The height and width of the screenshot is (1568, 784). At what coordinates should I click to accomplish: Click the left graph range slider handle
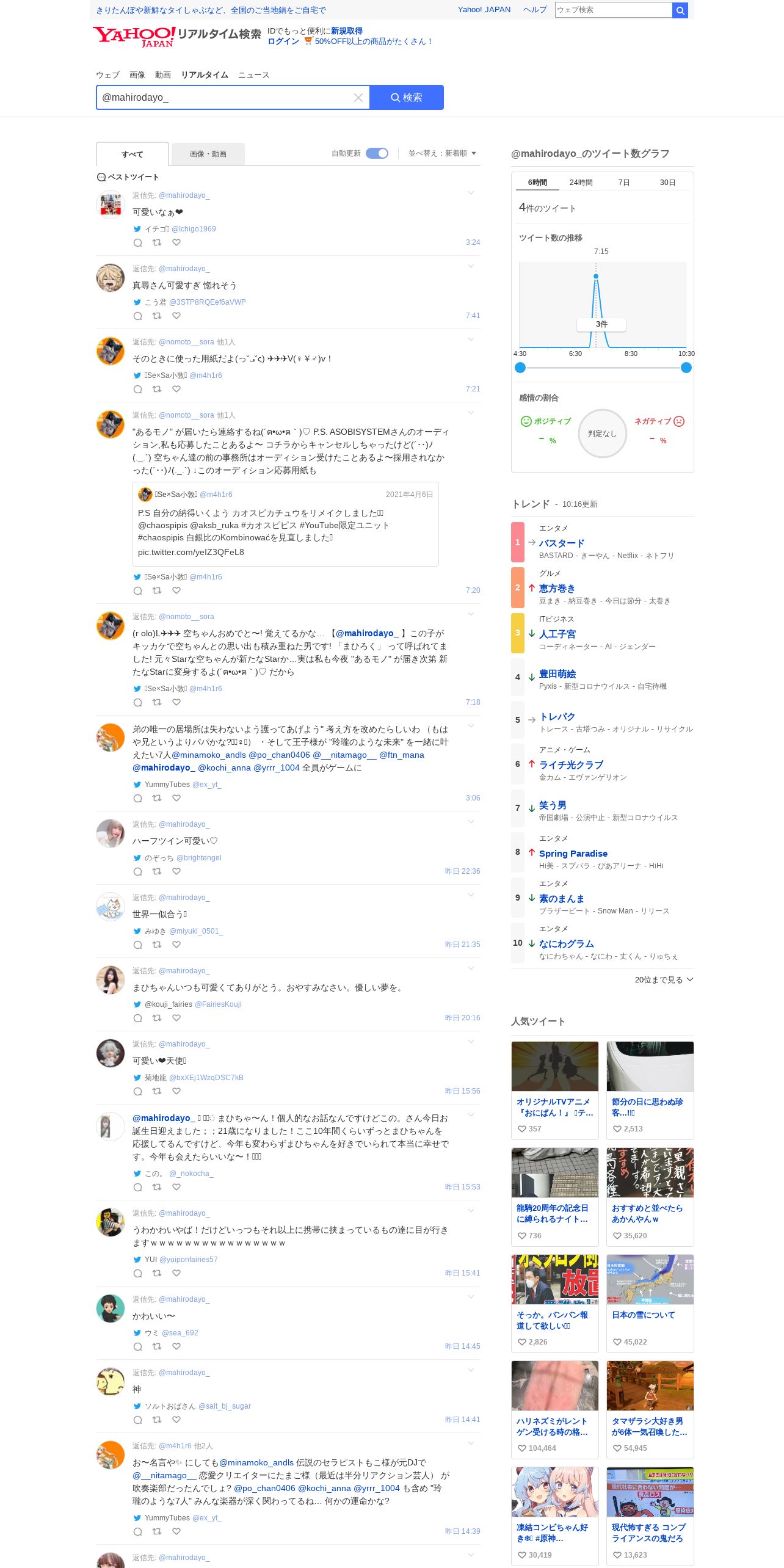[x=520, y=368]
